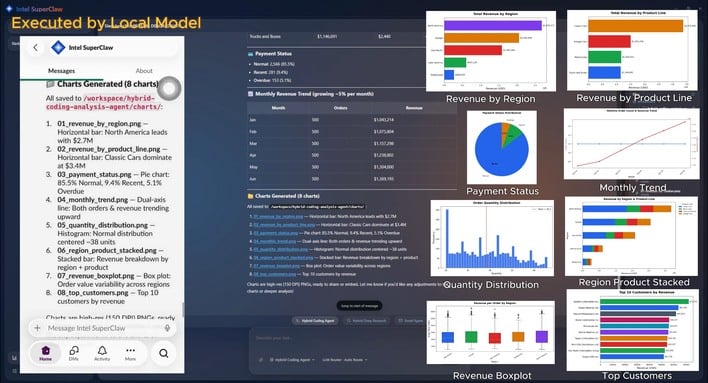The width and height of the screenshot is (708, 383).
Task: Tap the microphone icon in message field
Action: (x=167, y=328)
